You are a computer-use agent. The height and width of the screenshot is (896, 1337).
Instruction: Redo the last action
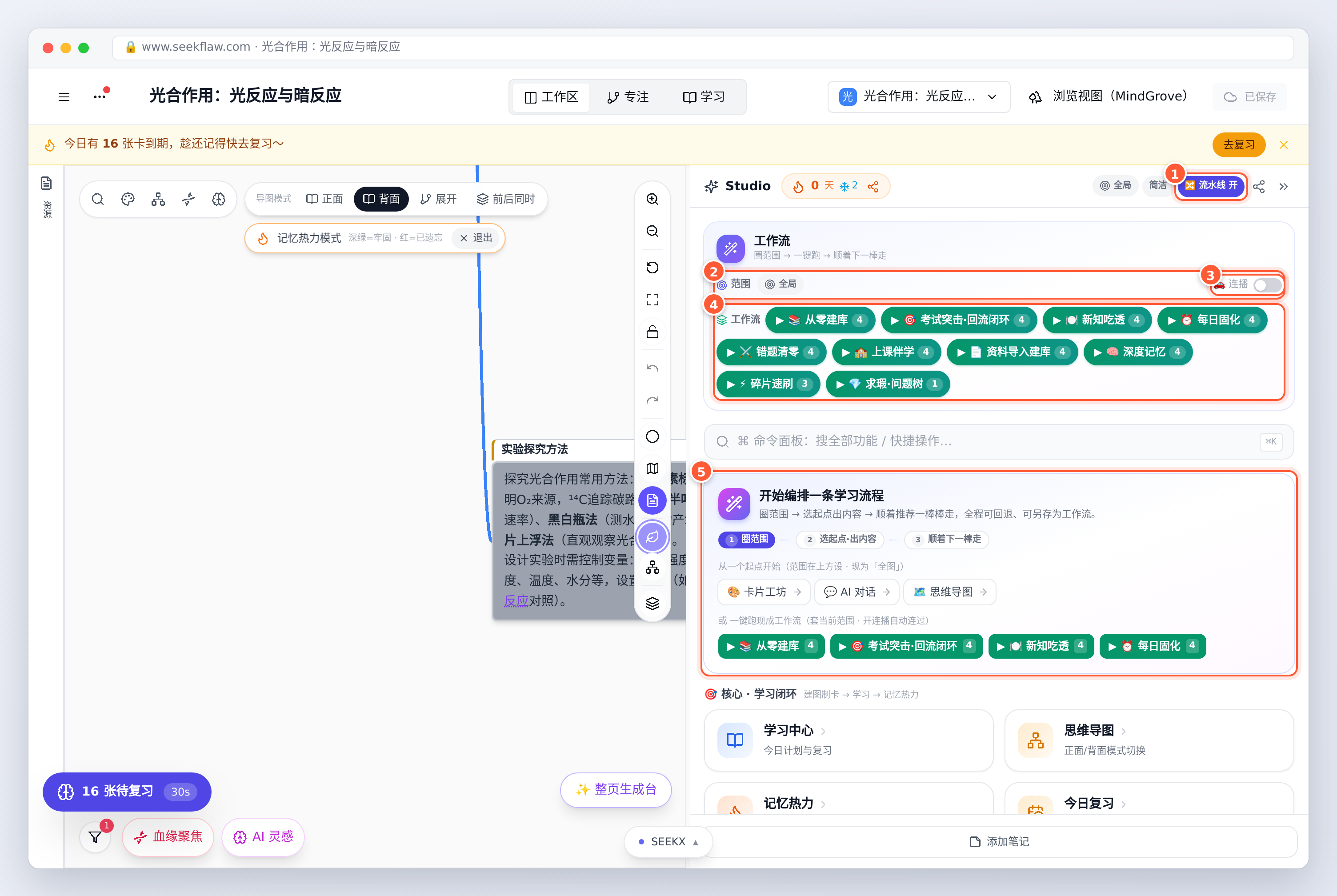[x=652, y=400]
